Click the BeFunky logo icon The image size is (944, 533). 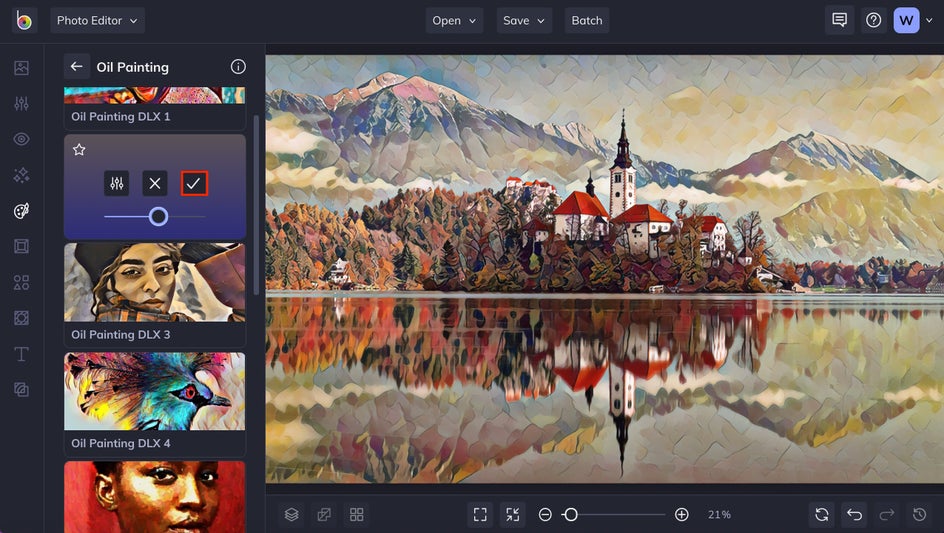coord(24,20)
